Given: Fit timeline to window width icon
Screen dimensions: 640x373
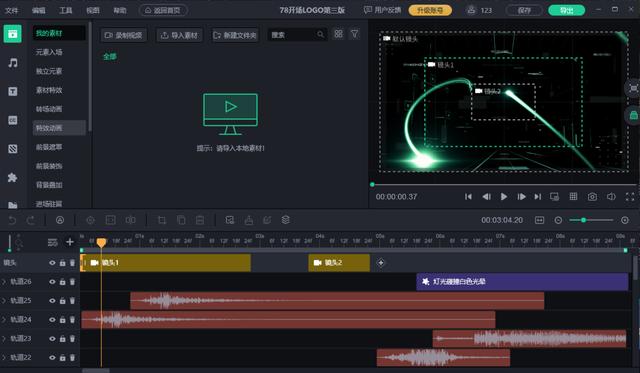Looking at the screenshot, I should 540,220.
